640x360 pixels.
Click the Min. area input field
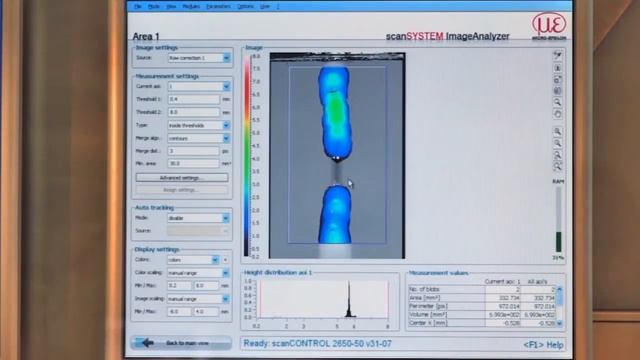coord(193,164)
